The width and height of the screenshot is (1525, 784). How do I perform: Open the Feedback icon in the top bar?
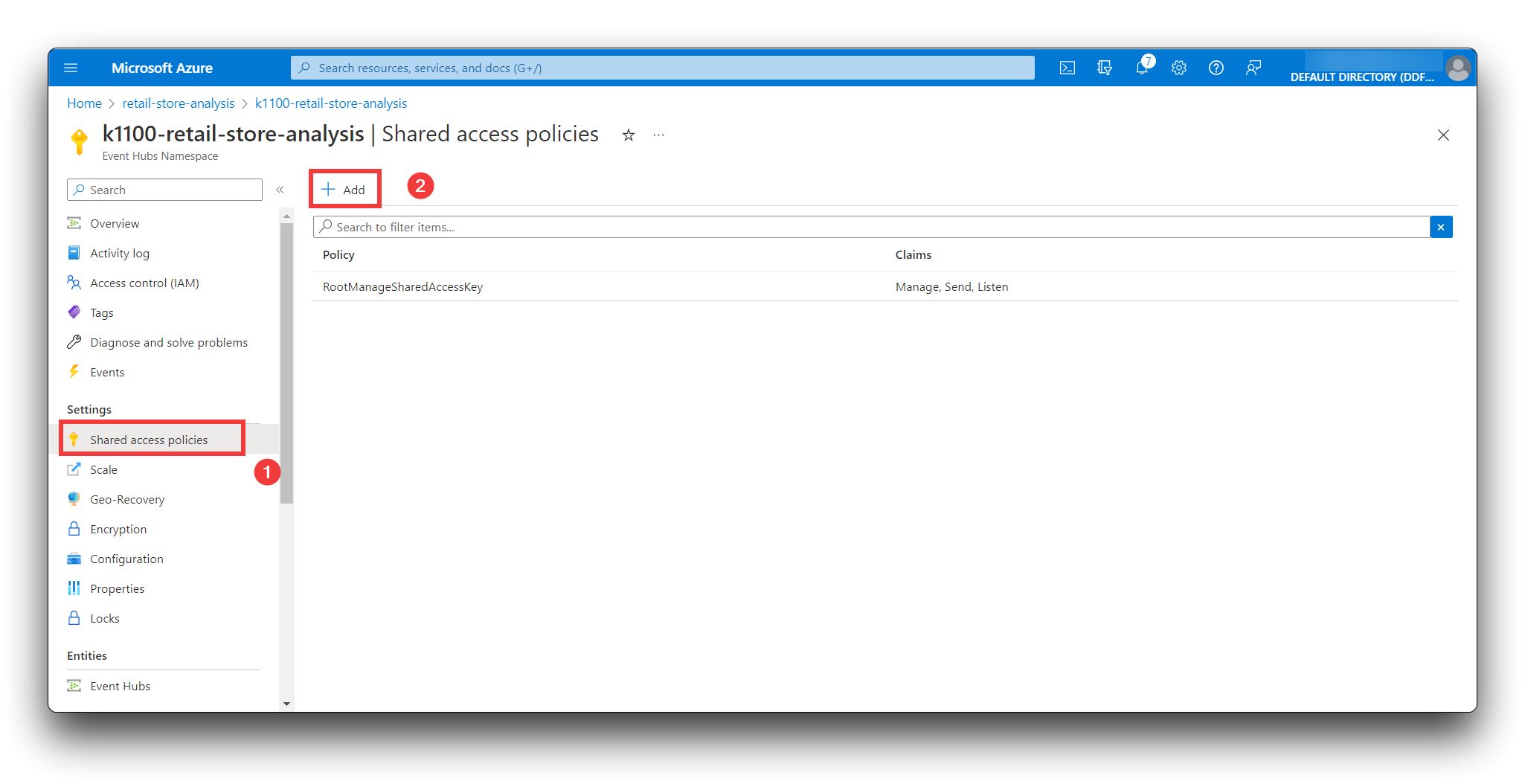coord(1253,68)
